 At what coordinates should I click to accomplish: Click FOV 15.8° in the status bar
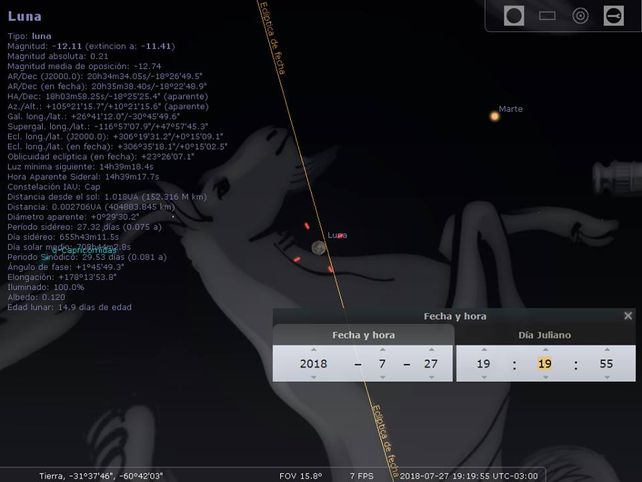coord(301,476)
